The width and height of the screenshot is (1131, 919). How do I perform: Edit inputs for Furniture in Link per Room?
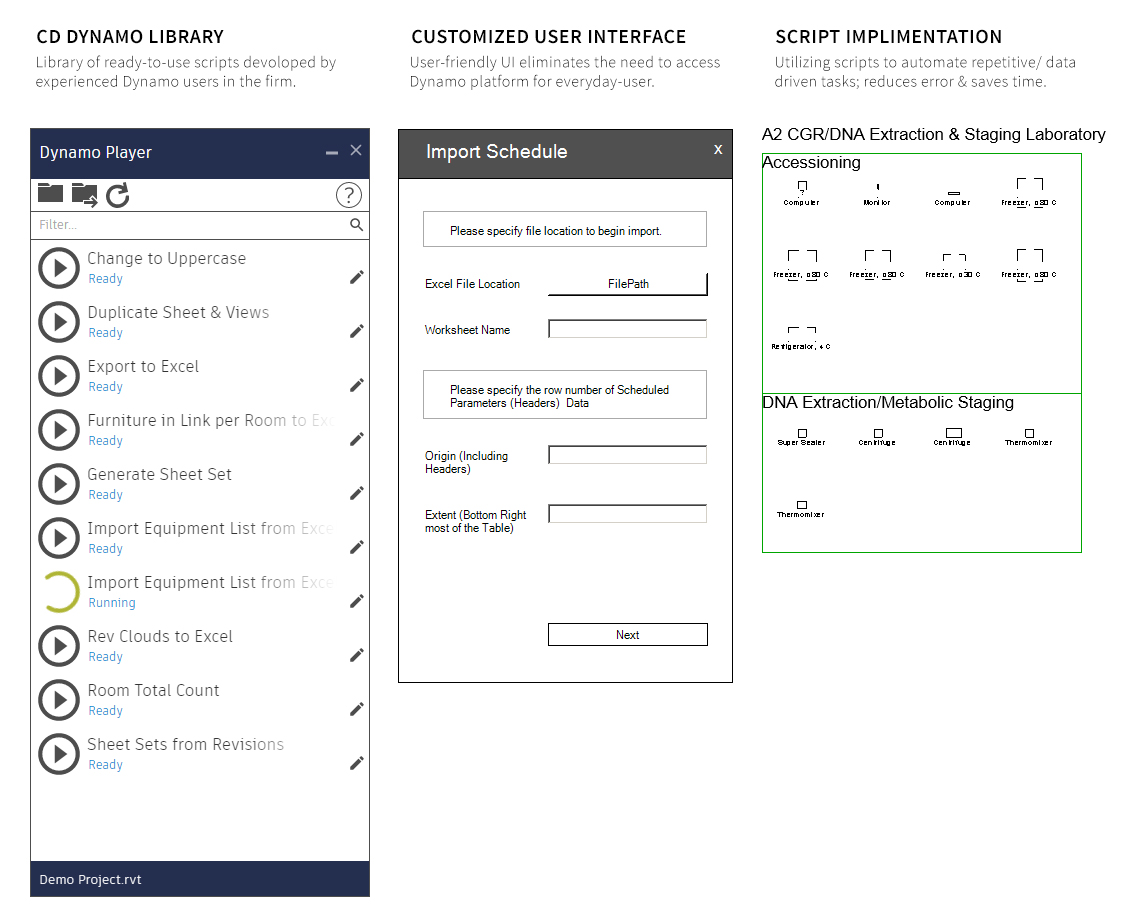[356, 439]
